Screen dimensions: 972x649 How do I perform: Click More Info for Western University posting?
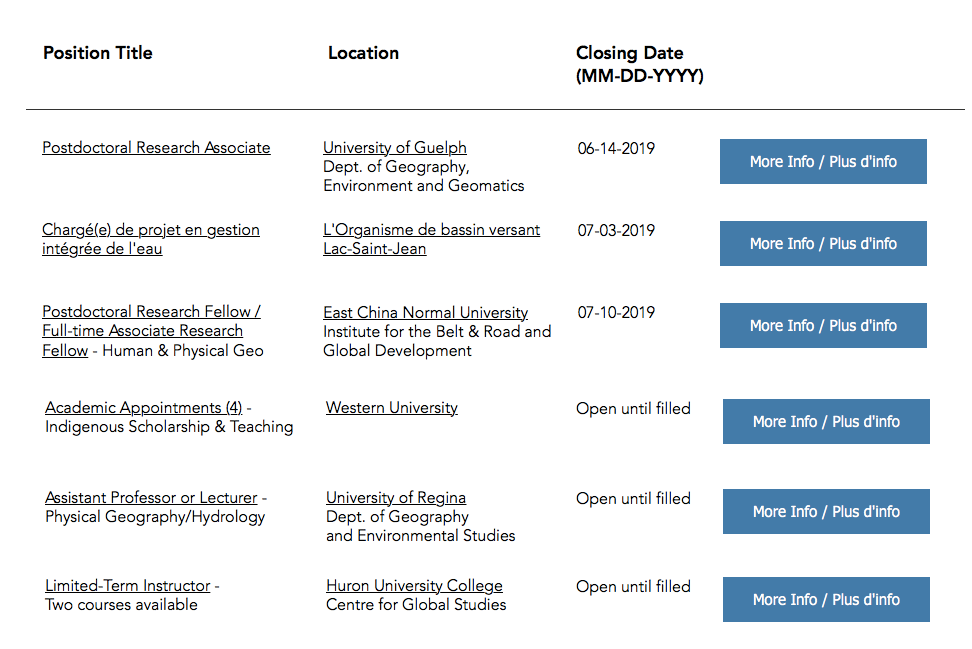(x=826, y=422)
